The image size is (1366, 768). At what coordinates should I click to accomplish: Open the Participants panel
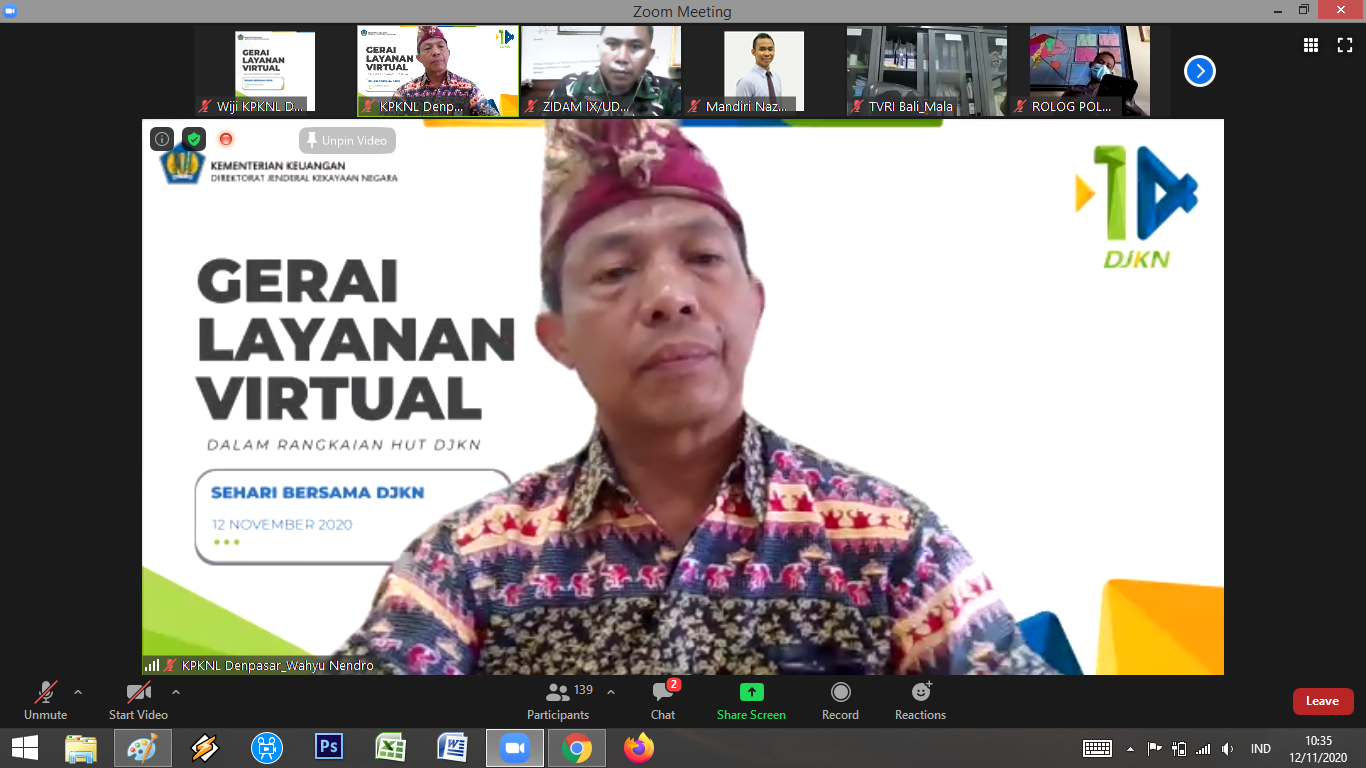(x=558, y=700)
